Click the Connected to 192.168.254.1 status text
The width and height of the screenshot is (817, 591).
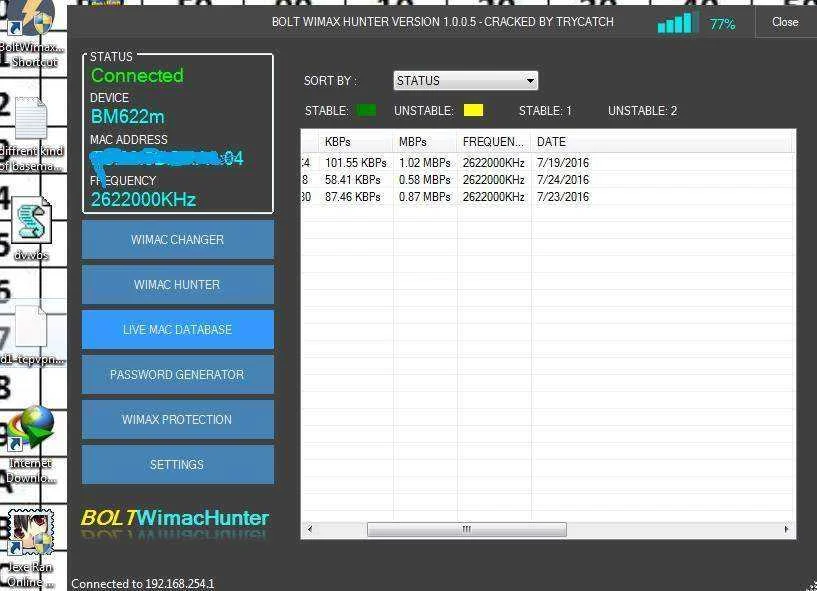(143, 584)
